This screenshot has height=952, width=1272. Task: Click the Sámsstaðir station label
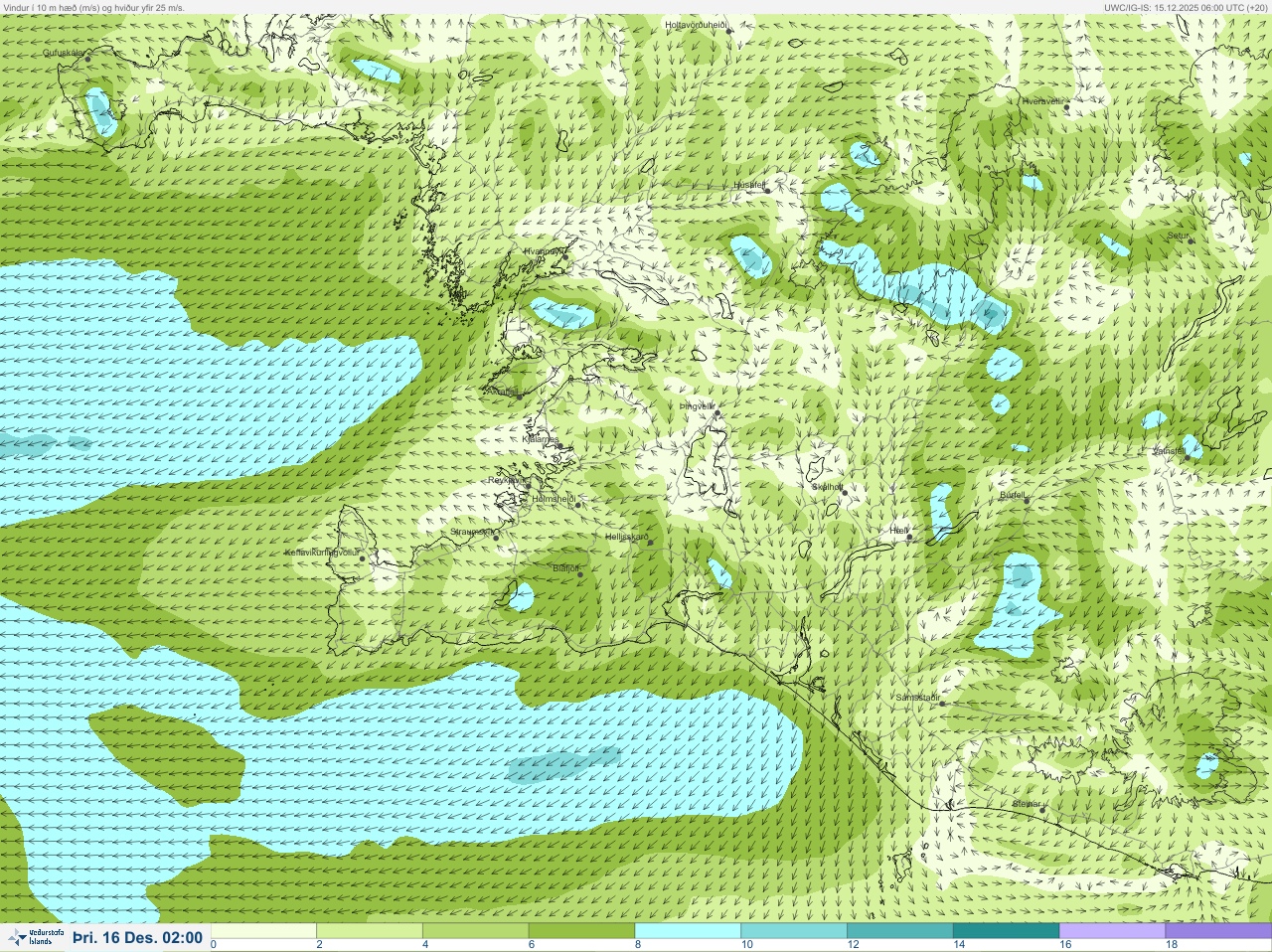[917, 698]
